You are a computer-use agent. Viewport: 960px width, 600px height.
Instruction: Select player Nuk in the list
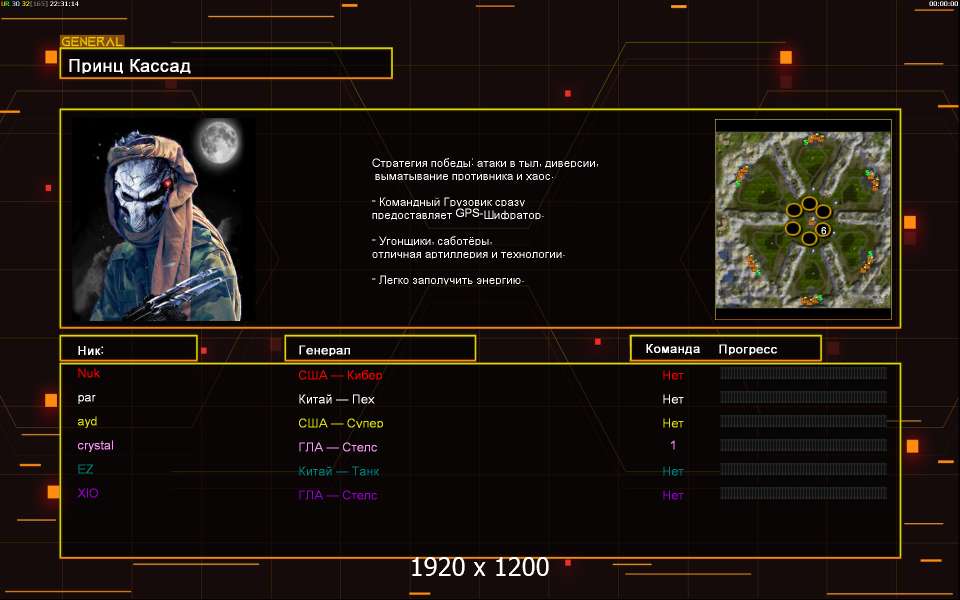pyautogui.click(x=88, y=373)
